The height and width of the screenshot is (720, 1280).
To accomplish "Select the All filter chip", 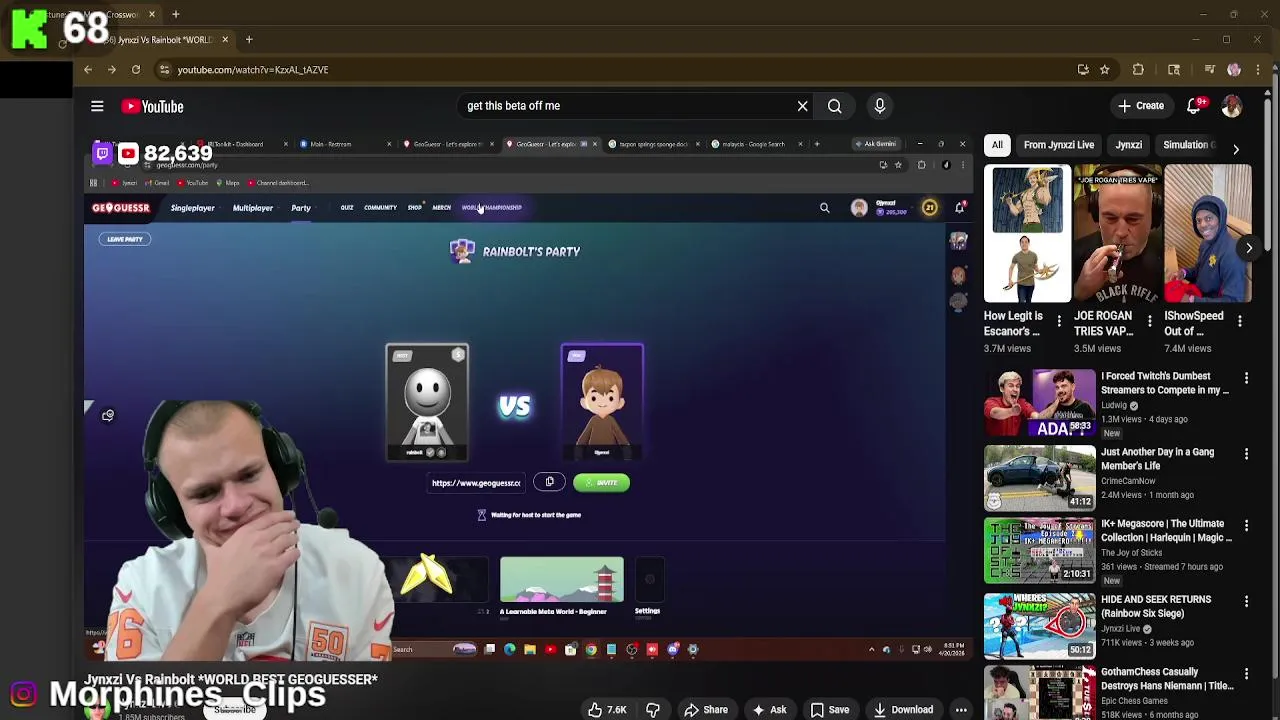I will (997, 145).
